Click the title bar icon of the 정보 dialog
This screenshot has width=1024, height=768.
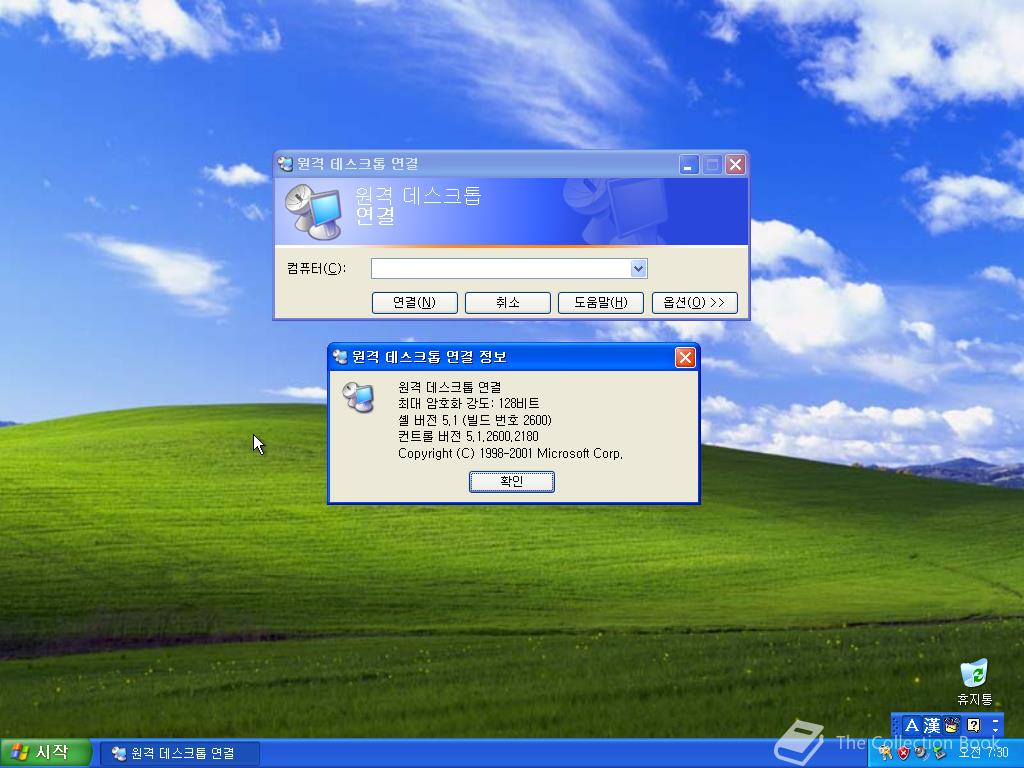340,357
